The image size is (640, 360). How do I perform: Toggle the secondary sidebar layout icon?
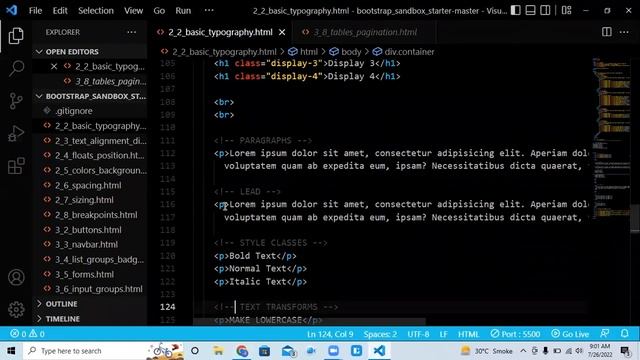pos(545,10)
